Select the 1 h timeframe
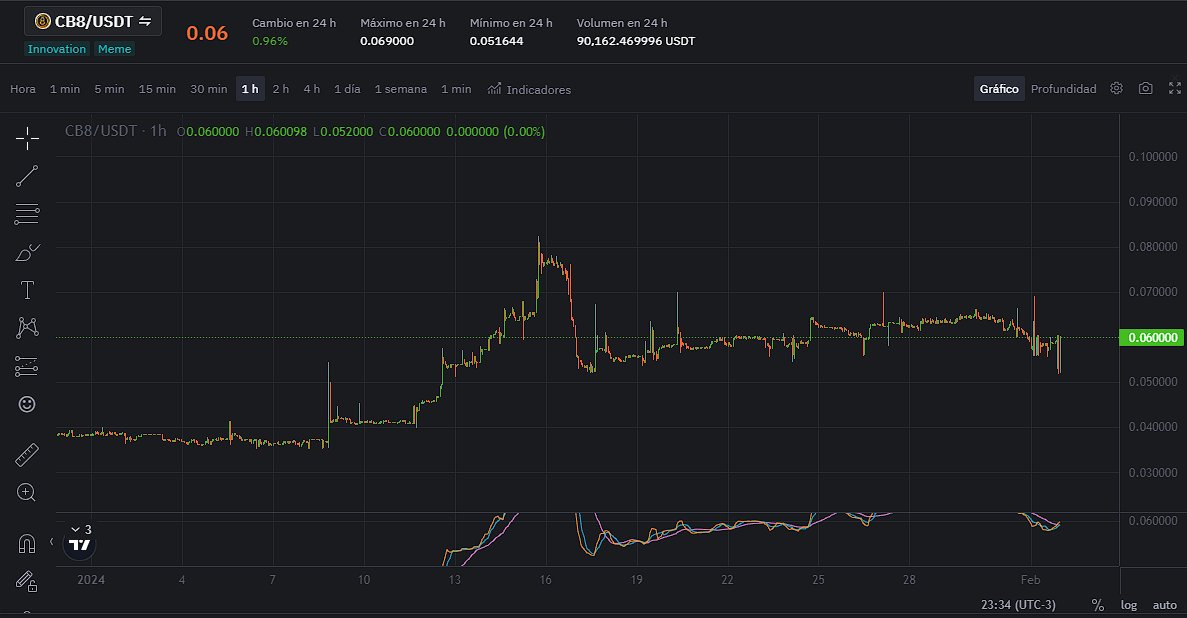This screenshot has width=1187, height=618. pyautogui.click(x=251, y=89)
